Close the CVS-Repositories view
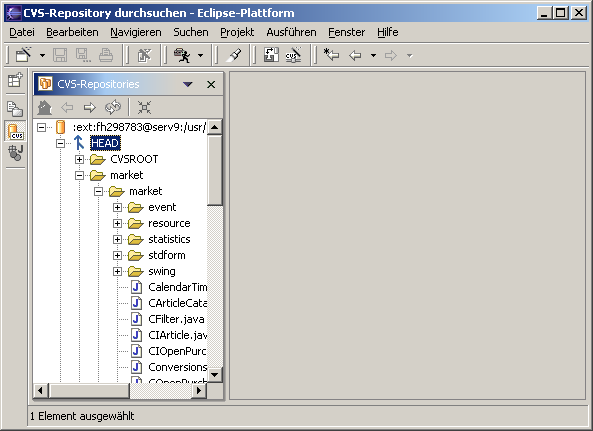 [211, 84]
